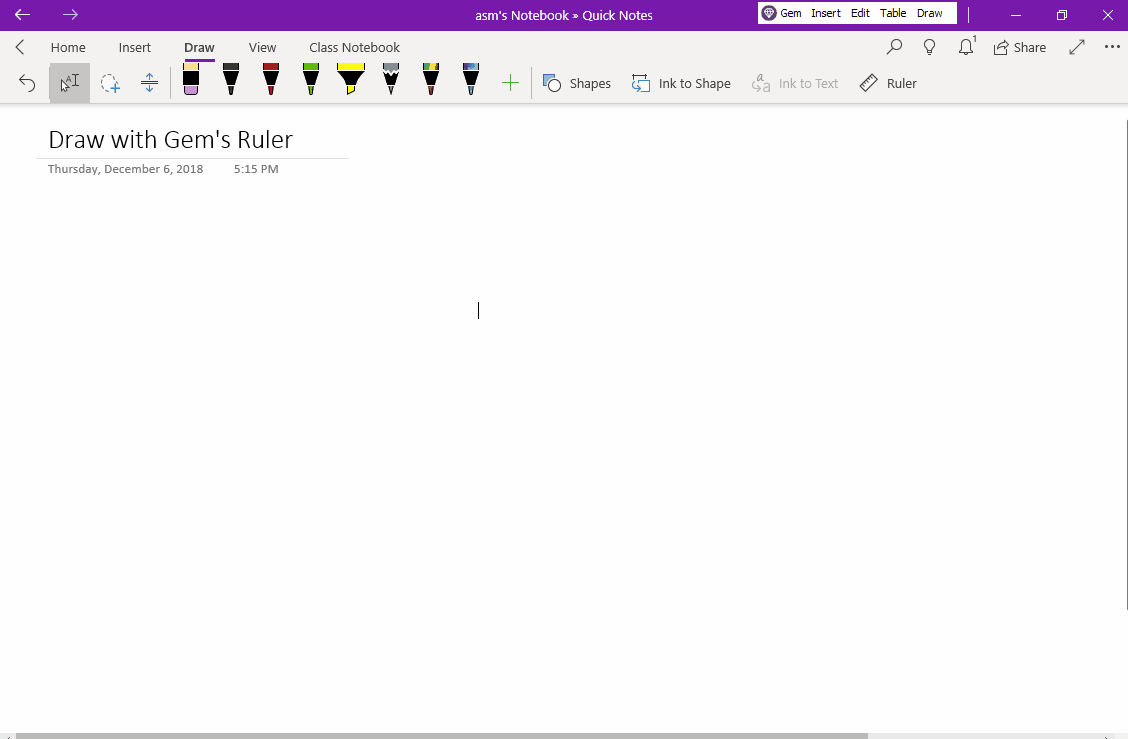This screenshot has height=739, width=1128.
Task: Pick the black pen
Action: pyautogui.click(x=231, y=79)
